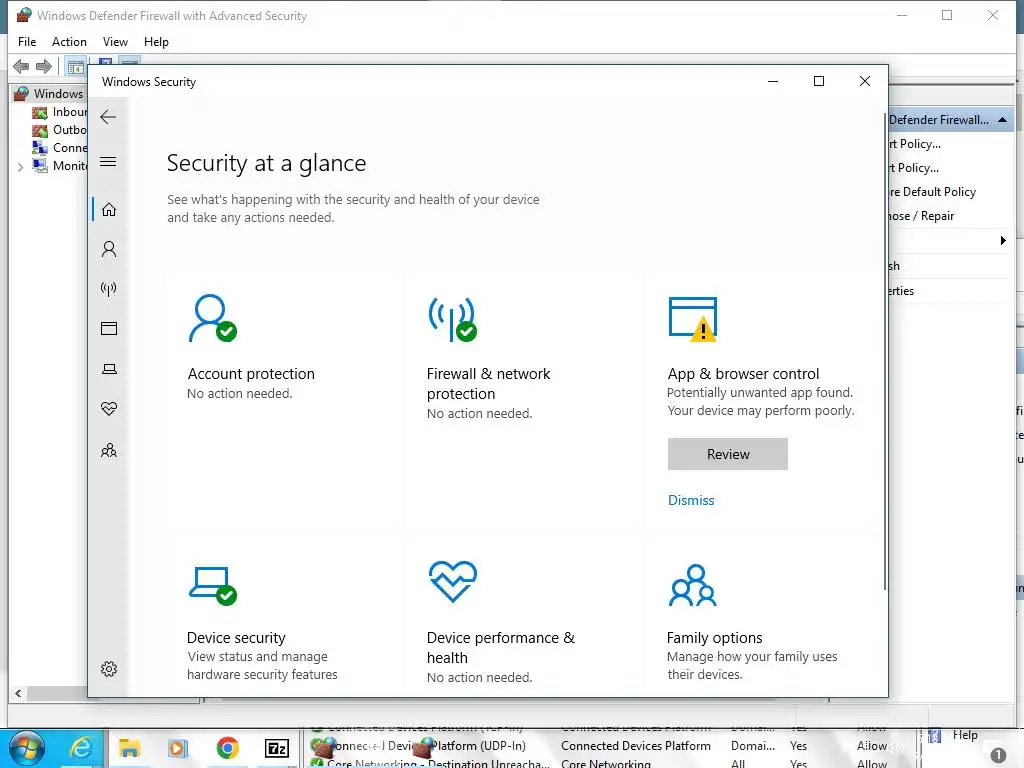Open Firewall & network sidebar icon
The image size is (1024, 768).
[109, 289]
